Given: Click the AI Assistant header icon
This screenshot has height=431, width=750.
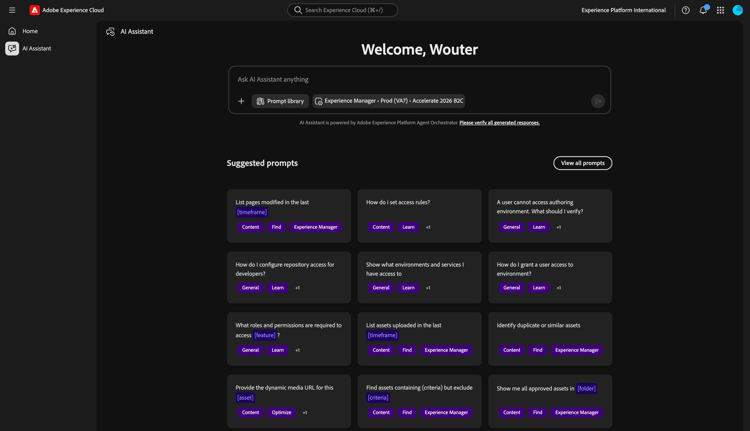Looking at the screenshot, I should tap(110, 32).
